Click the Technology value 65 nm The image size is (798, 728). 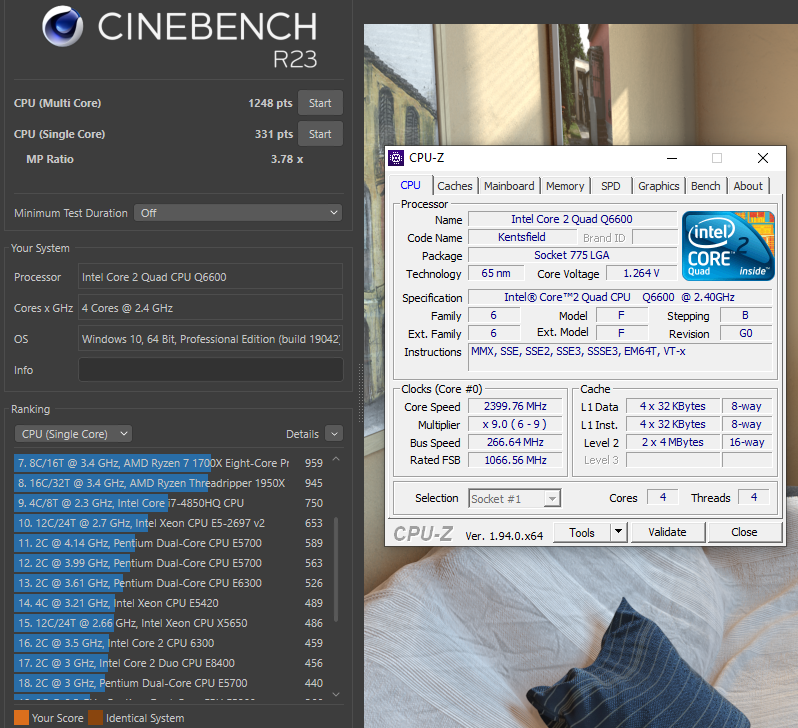(x=496, y=273)
